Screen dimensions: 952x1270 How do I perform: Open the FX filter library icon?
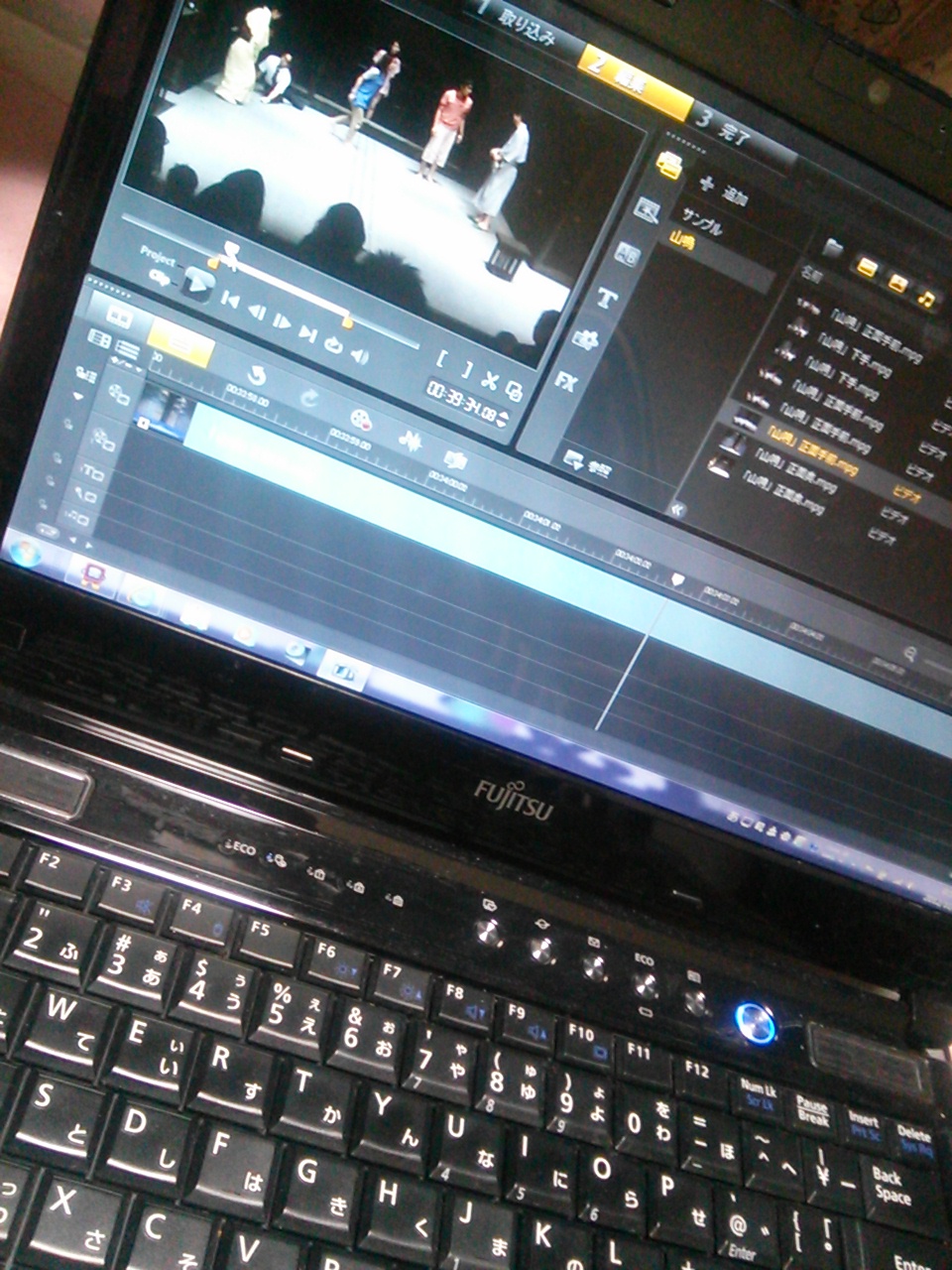[x=566, y=380]
